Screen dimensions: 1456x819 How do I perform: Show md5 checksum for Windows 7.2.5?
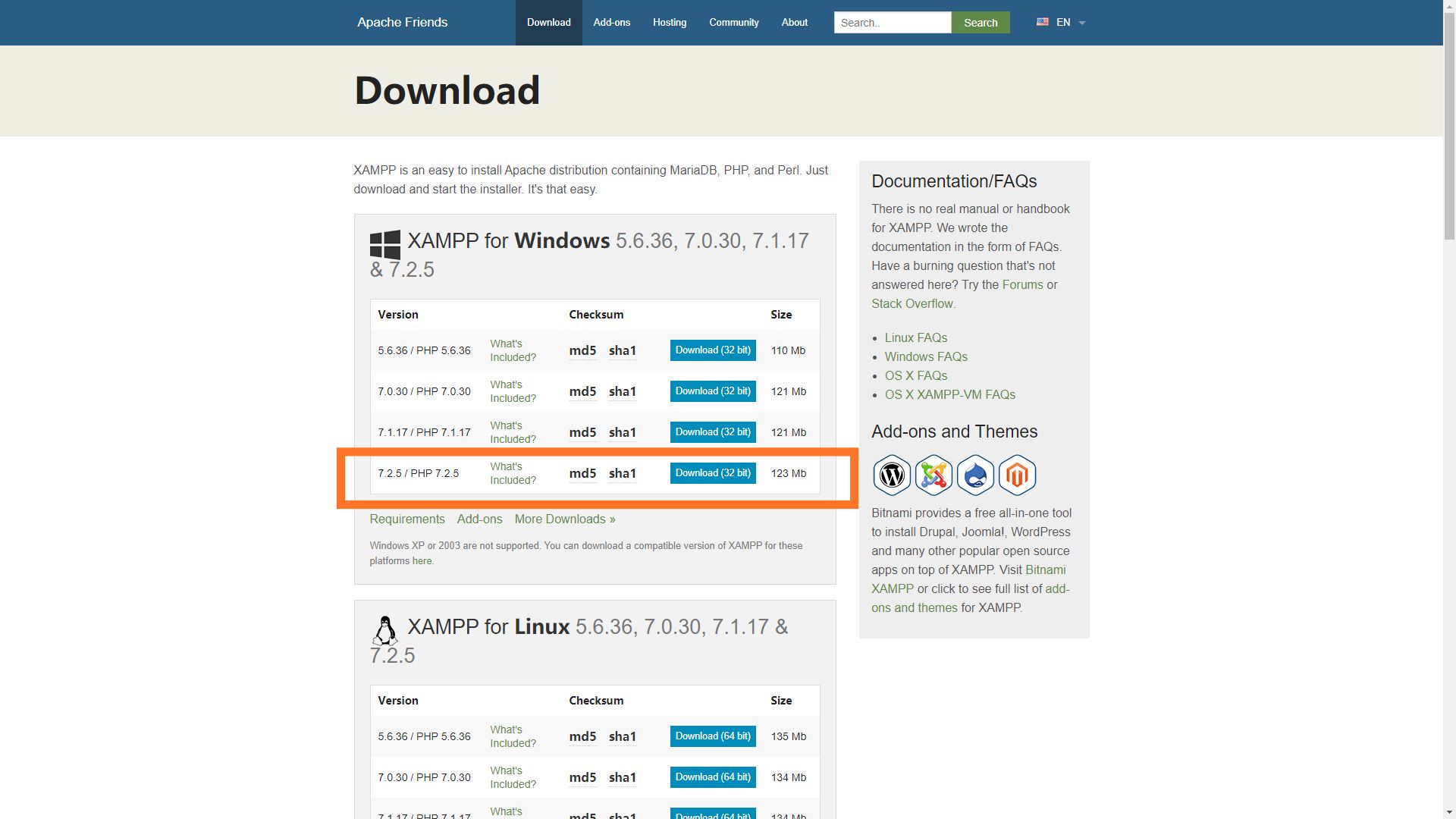[582, 473]
